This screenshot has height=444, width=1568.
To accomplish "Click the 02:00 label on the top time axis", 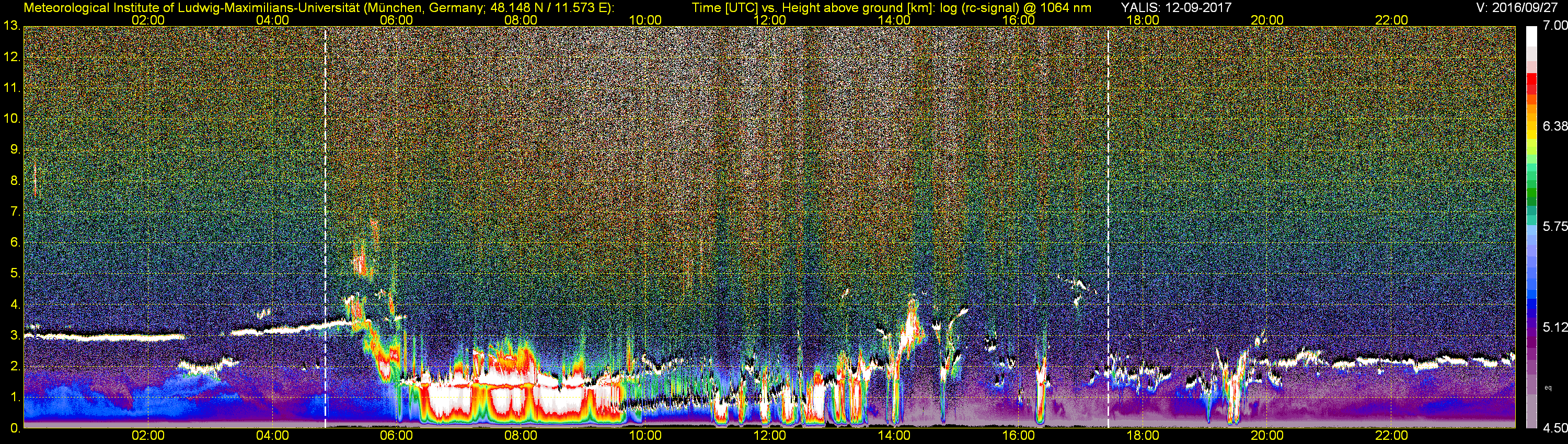I will [148, 20].
